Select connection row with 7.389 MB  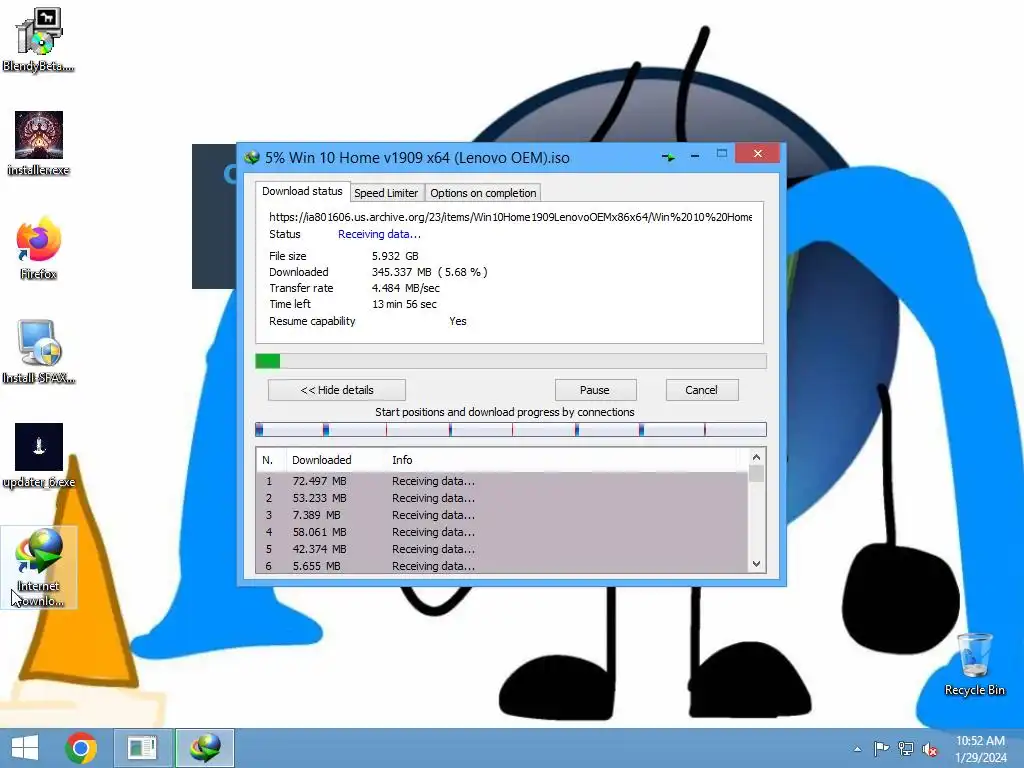(502, 515)
